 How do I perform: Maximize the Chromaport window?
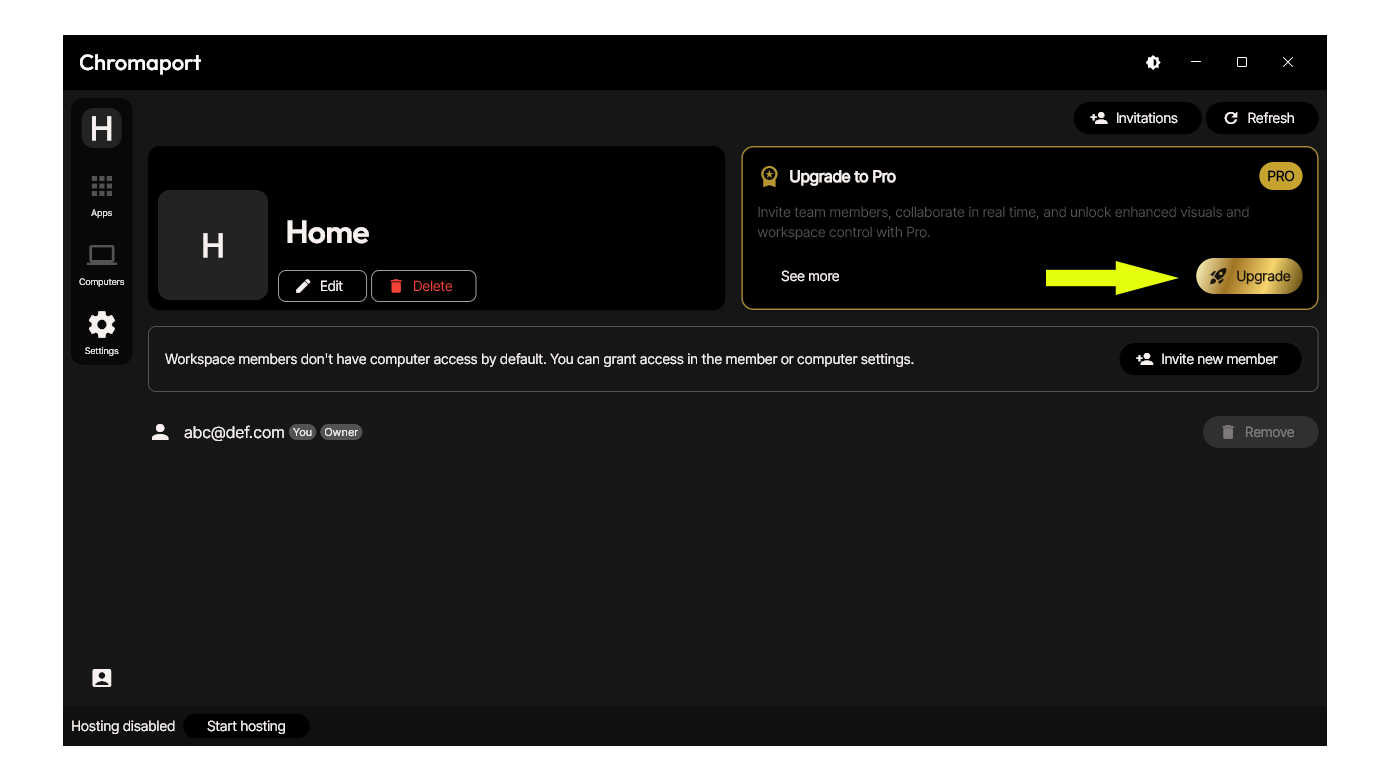coord(1242,62)
